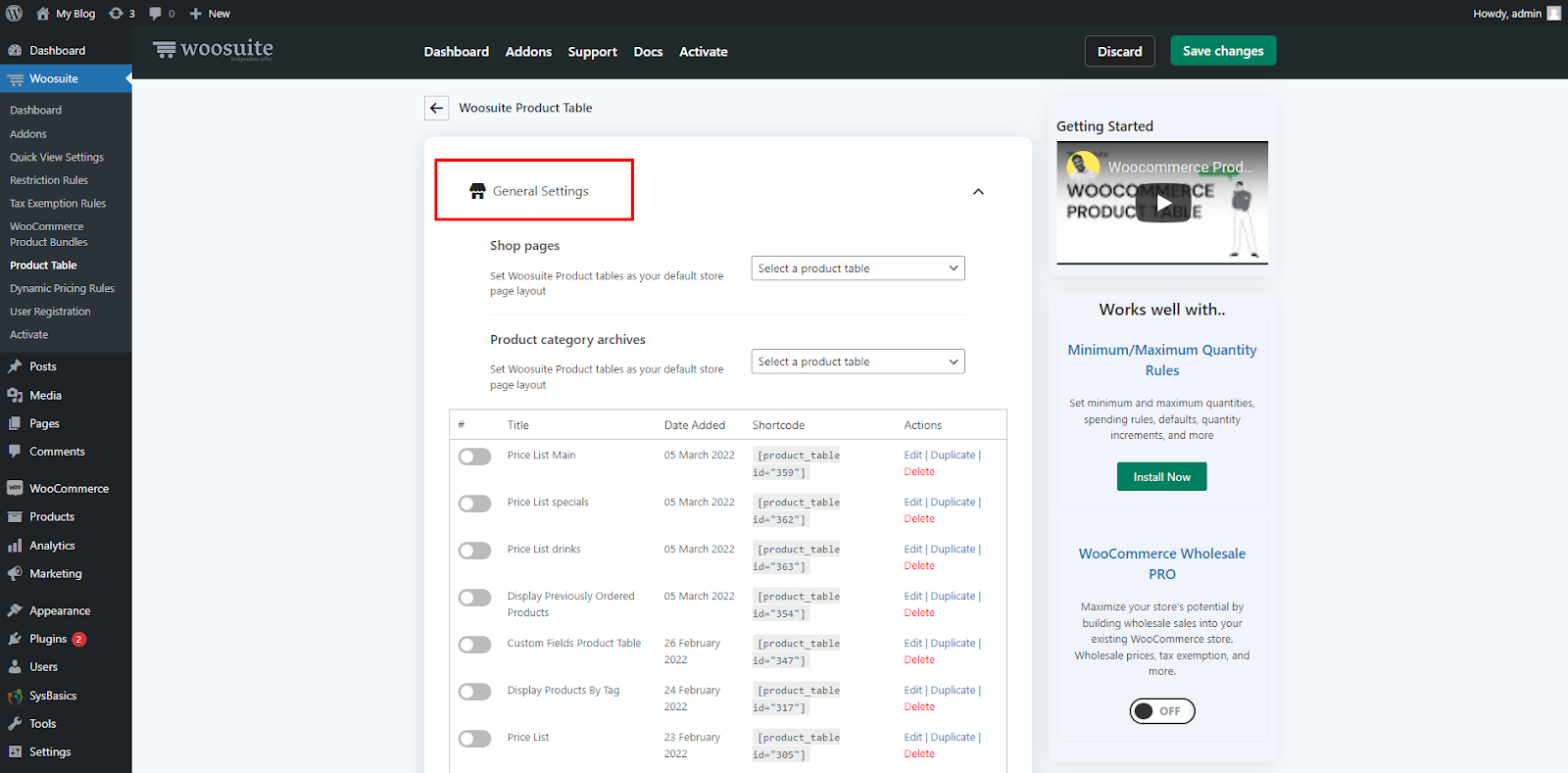Click the Tools wrench icon
This screenshot has height=773, width=1568.
pyautogui.click(x=15, y=724)
